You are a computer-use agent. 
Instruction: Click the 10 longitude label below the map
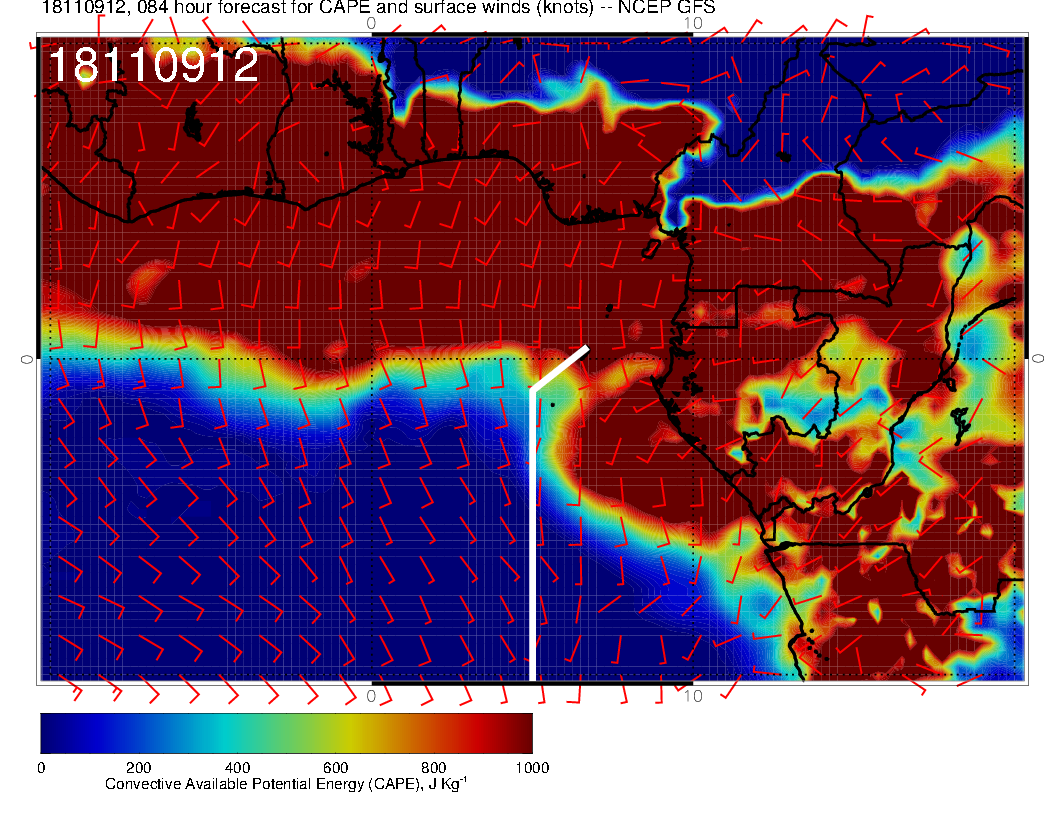(x=693, y=695)
